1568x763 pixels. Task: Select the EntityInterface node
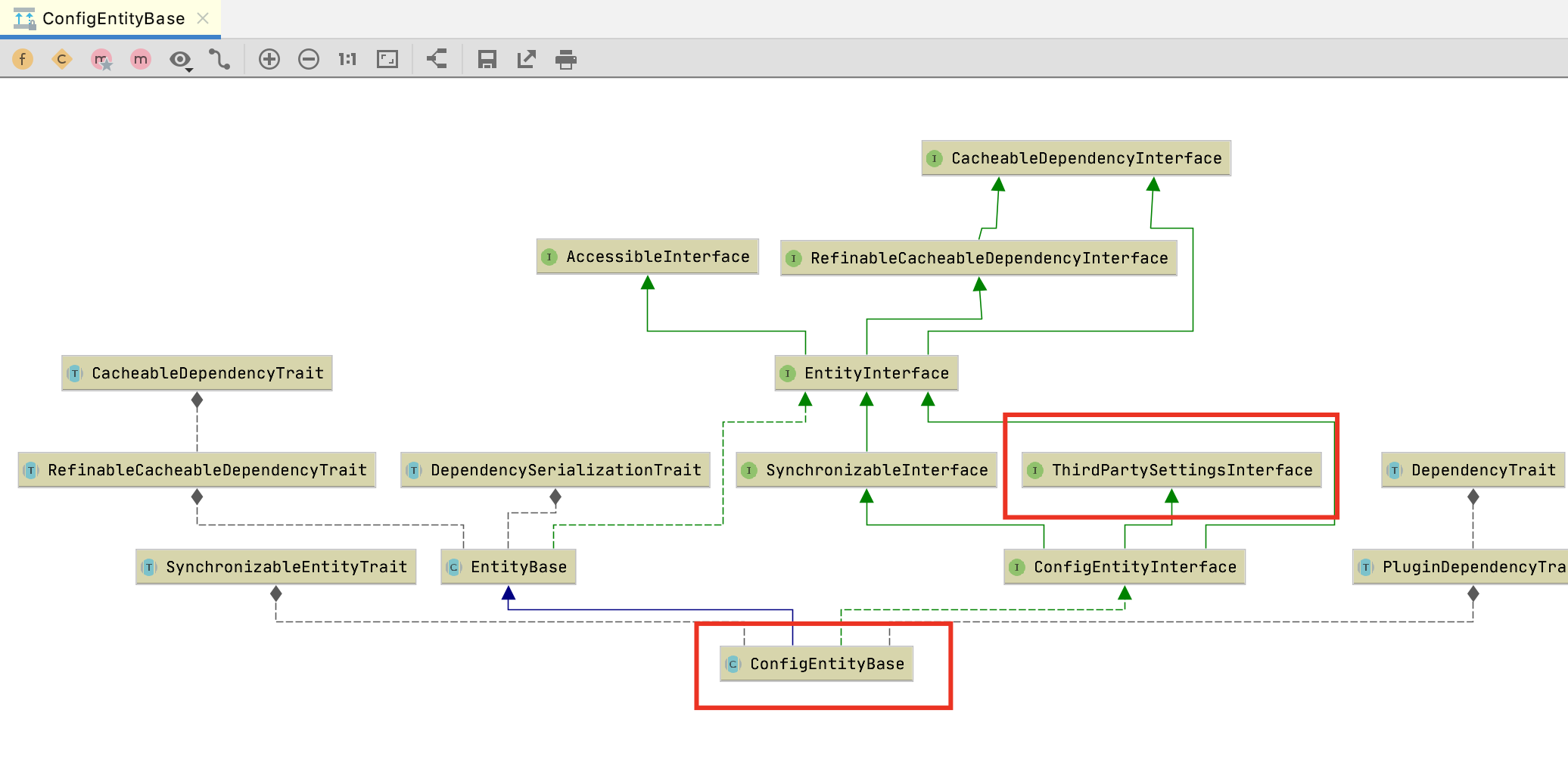tap(866, 373)
